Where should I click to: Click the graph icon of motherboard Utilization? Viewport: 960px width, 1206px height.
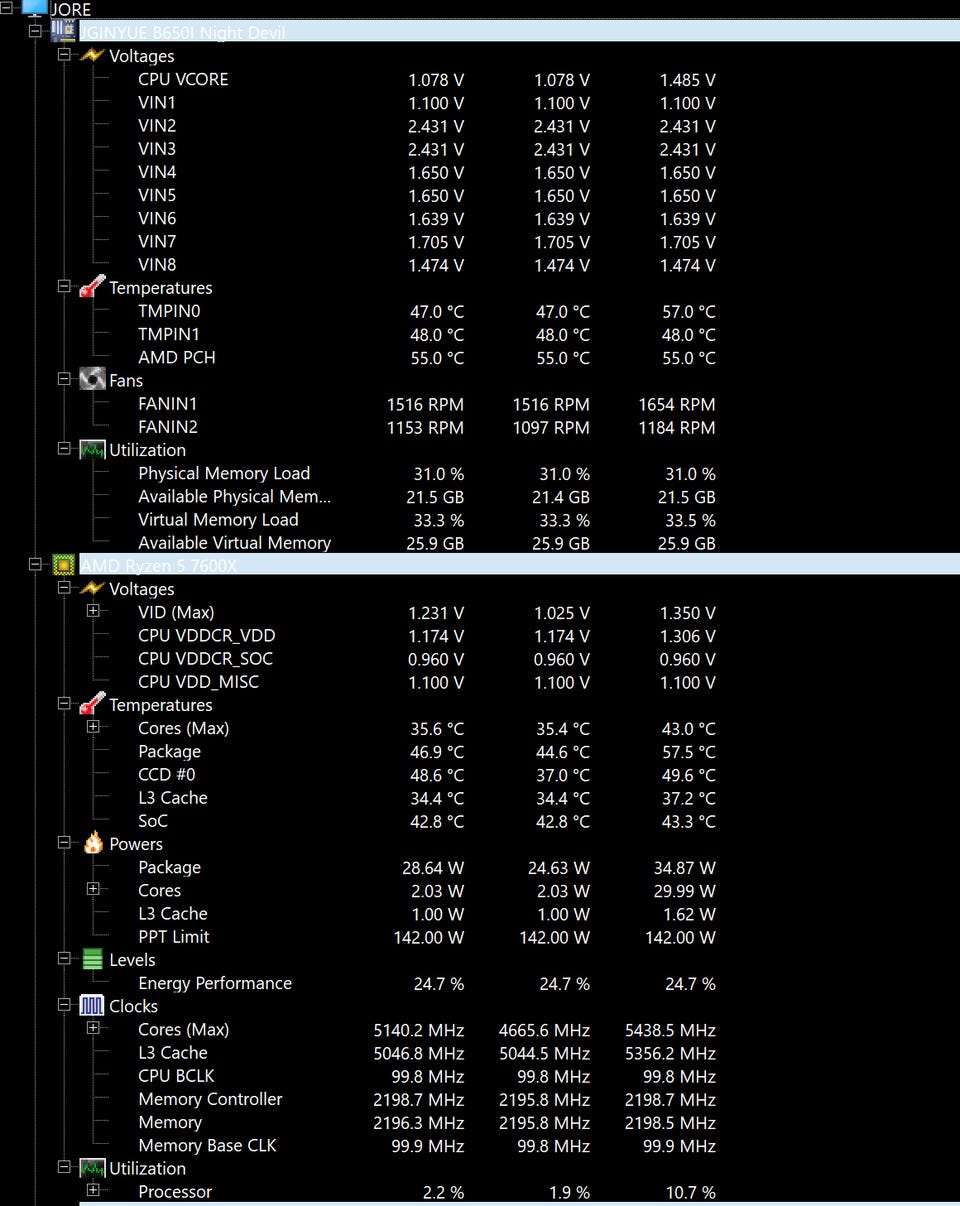coord(92,450)
